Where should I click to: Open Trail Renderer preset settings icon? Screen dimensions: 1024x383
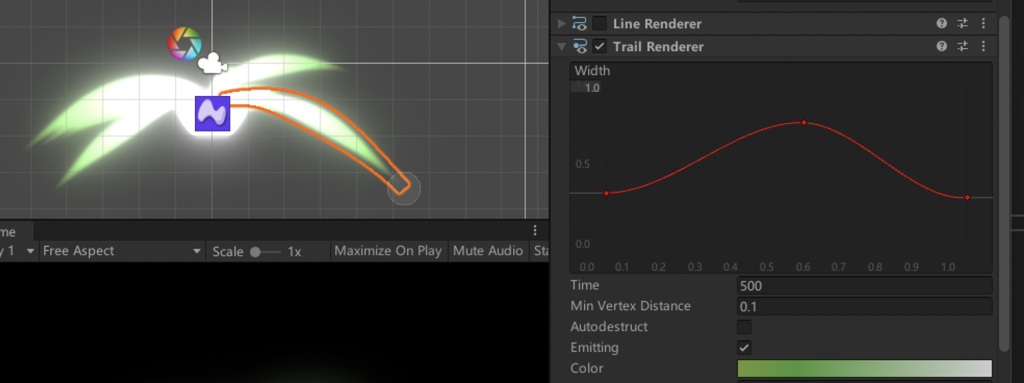963,46
